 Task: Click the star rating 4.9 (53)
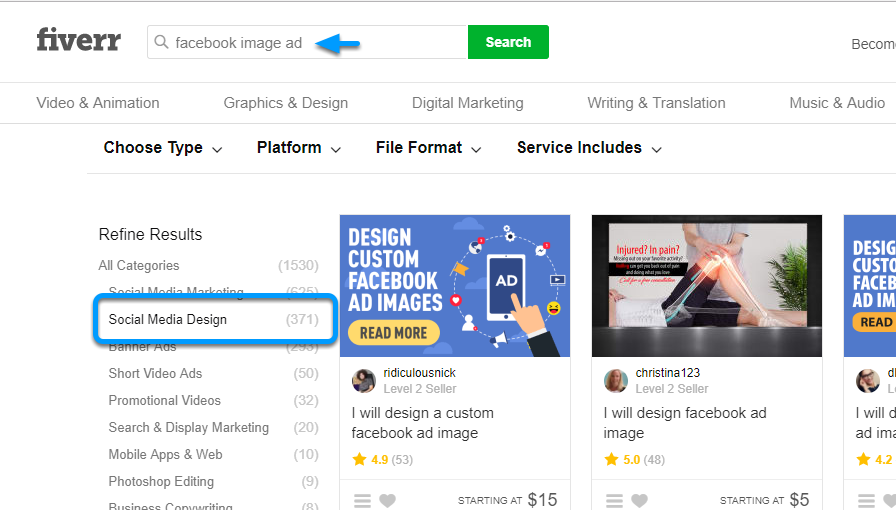click(x=382, y=459)
